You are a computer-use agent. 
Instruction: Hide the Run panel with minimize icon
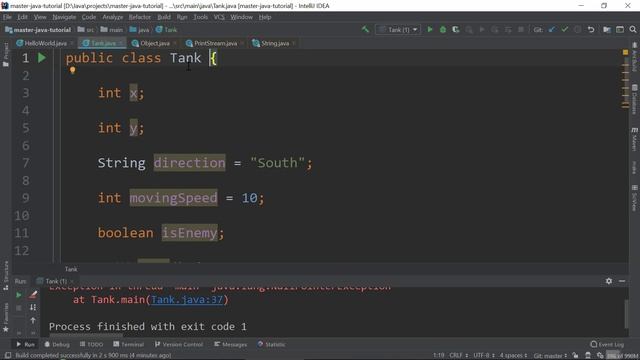click(x=622, y=281)
